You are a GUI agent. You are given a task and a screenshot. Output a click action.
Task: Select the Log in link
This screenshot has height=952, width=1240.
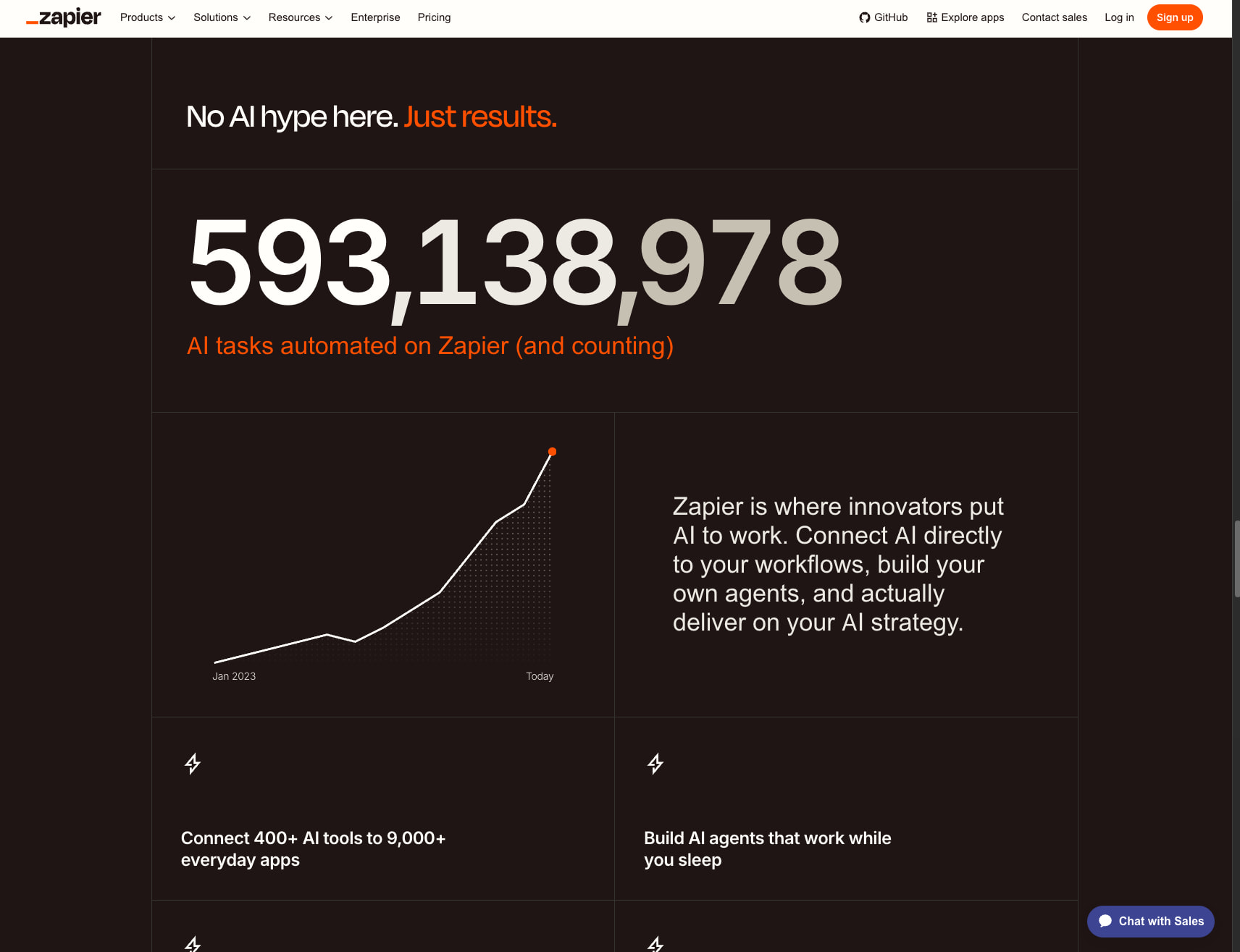pos(1119,17)
